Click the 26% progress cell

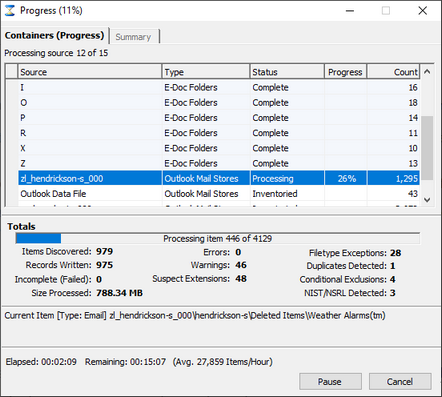click(x=346, y=178)
